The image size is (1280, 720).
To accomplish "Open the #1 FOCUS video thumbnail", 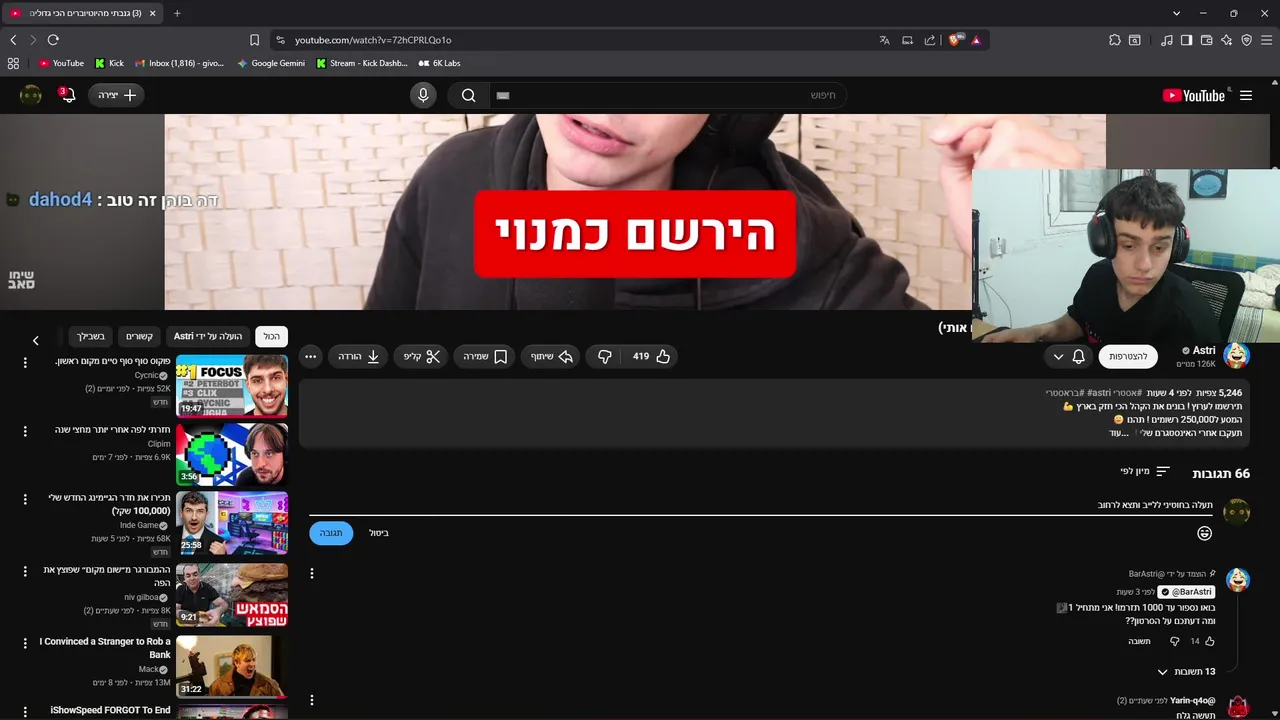I will (x=232, y=386).
